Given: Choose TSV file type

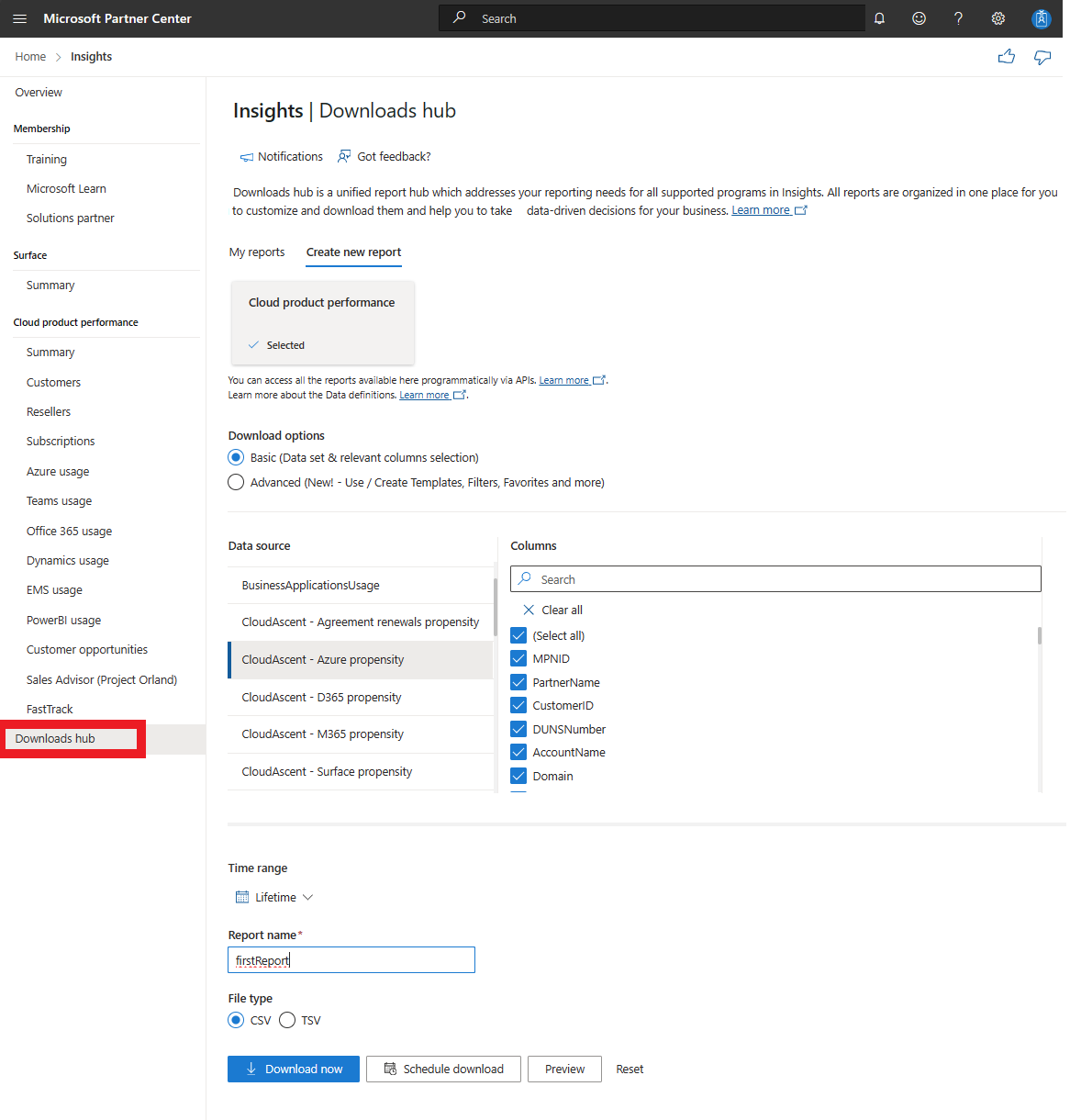Looking at the screenshot, I should [x=287, y=1020].
